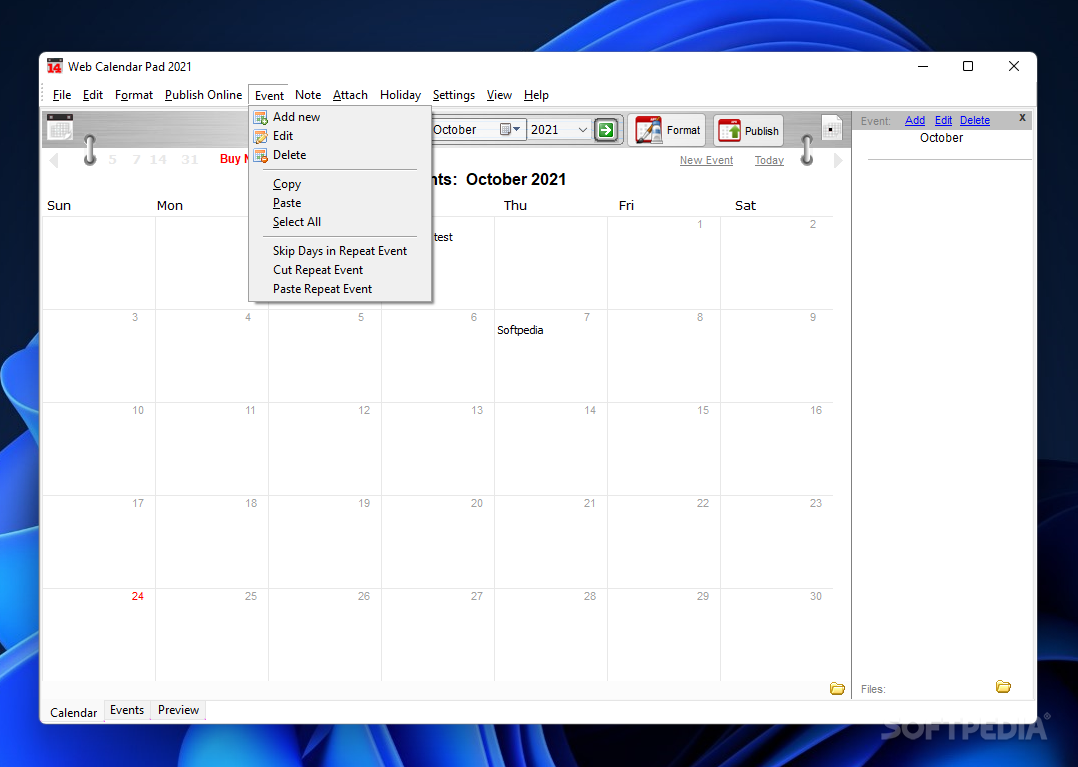This screenshot has height=767, width=1078.
Task: Go to next month with right arrow
Action: coord(838,160)
